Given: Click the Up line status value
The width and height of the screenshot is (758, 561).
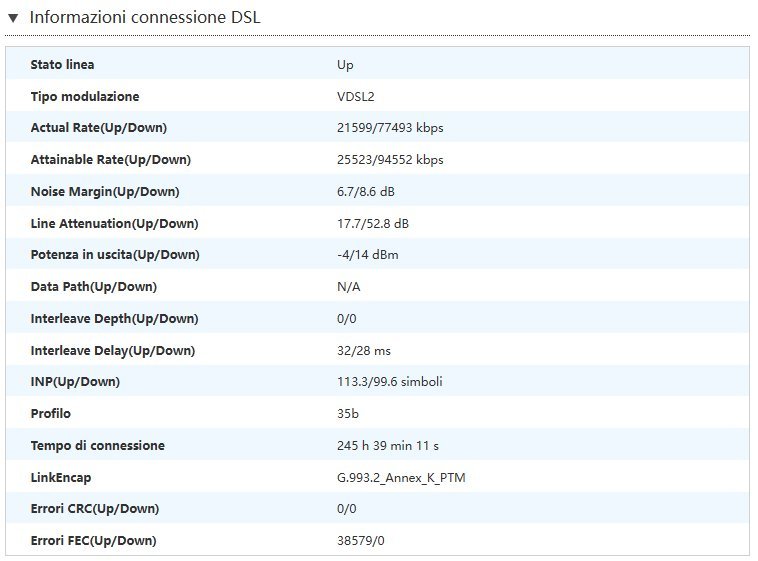Looking at the screenshot, I should click(345, 65).
